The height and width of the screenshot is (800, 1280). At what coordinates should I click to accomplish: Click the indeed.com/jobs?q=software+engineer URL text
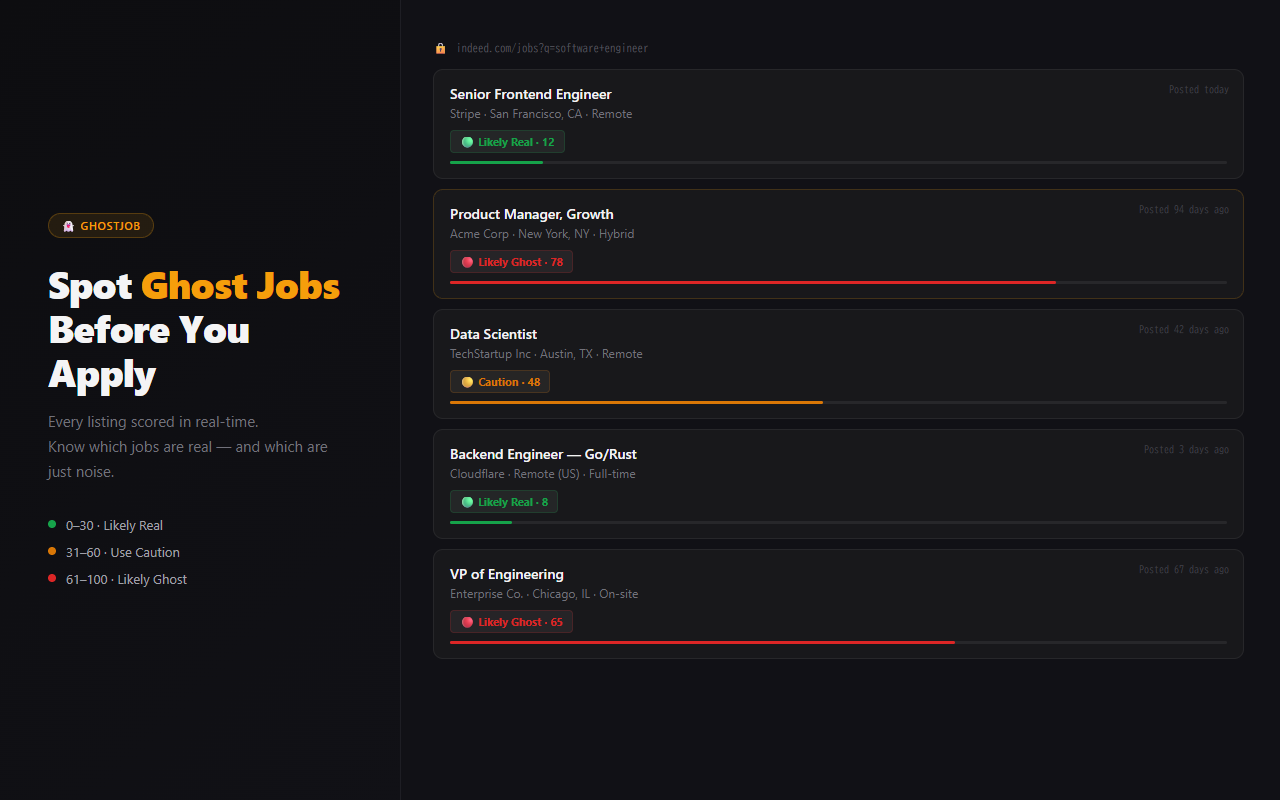tap(552, 48)
